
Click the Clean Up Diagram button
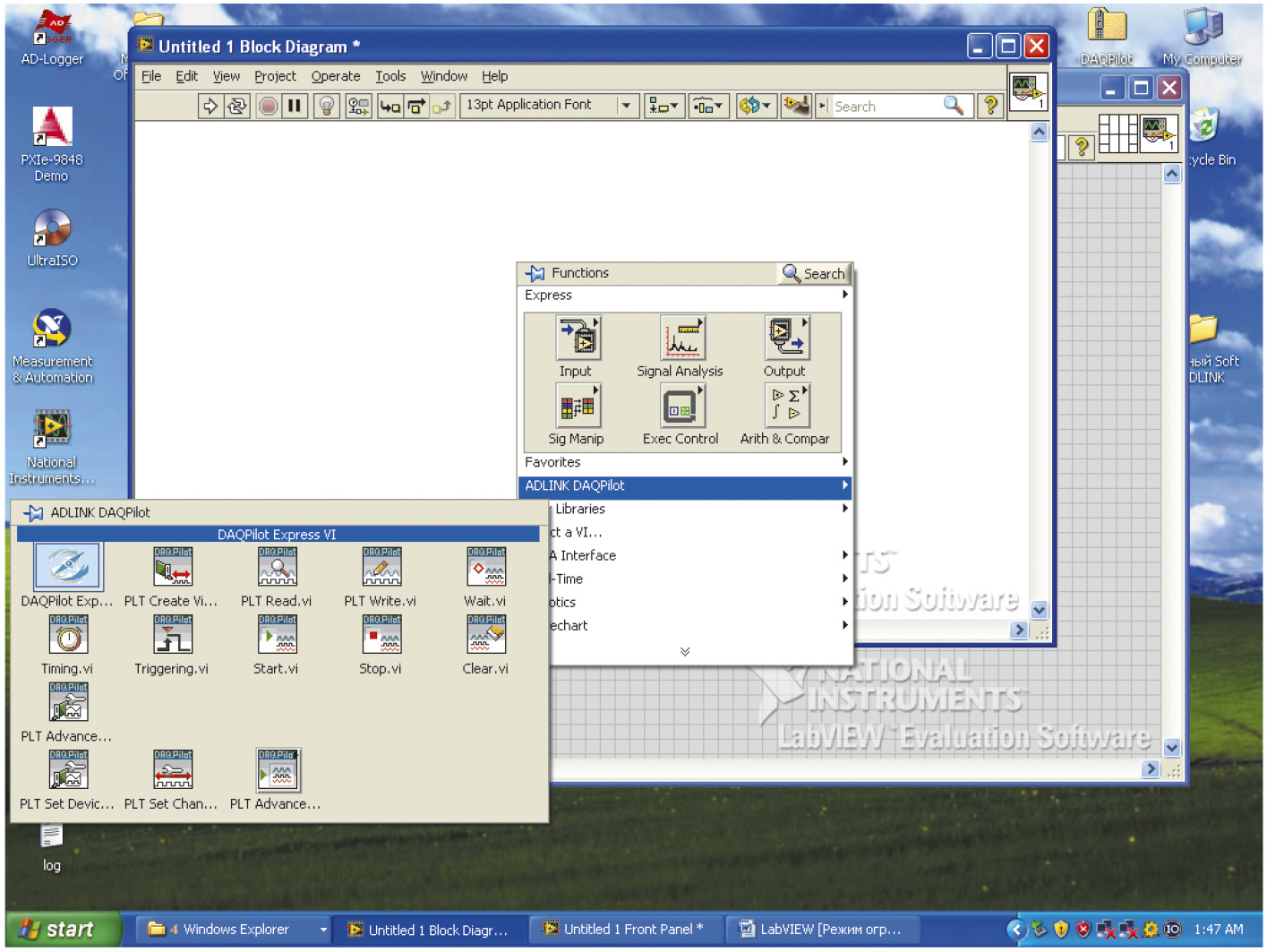[795, 107]
